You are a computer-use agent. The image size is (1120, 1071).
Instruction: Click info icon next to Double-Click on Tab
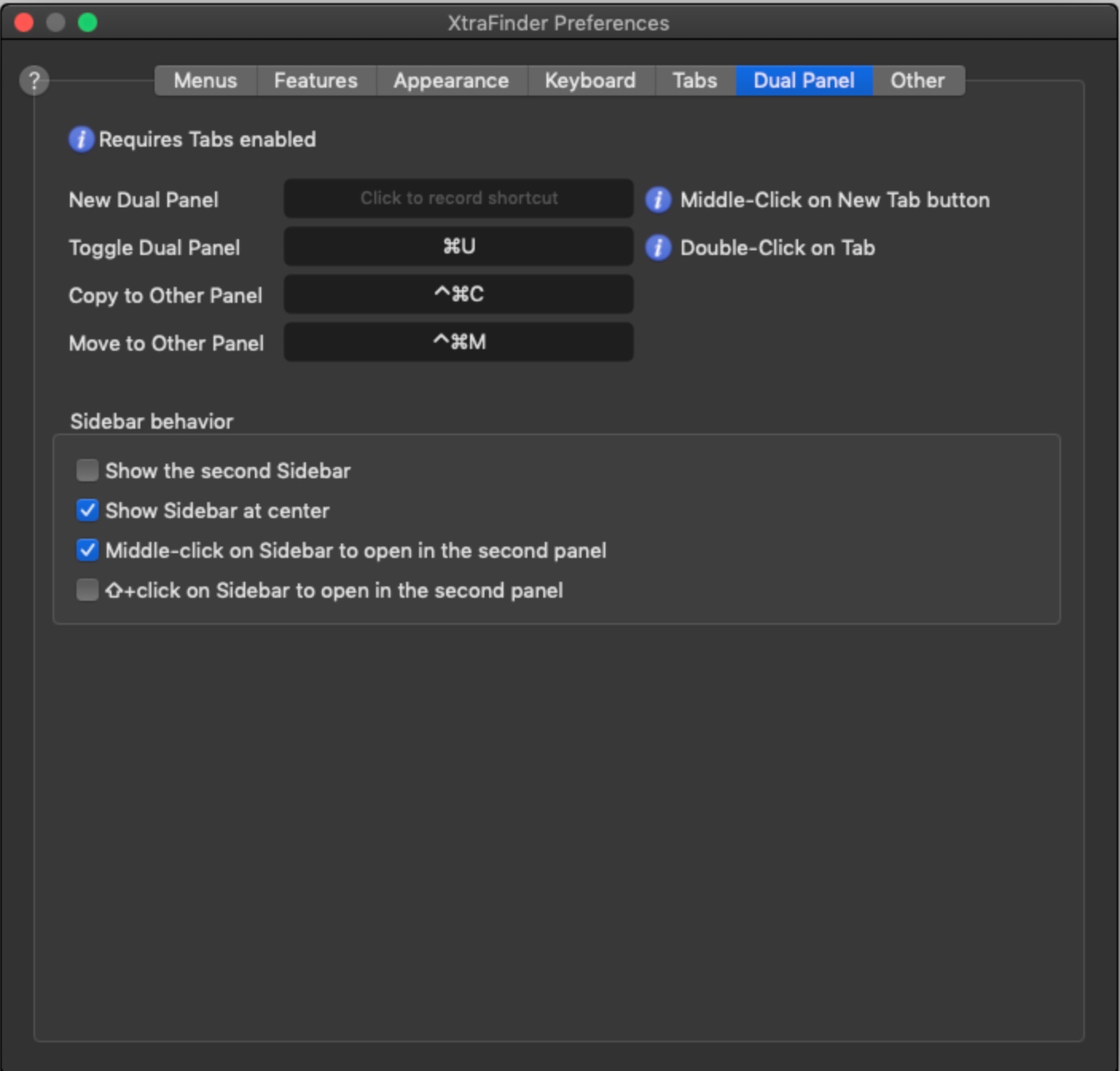[658, 248]
